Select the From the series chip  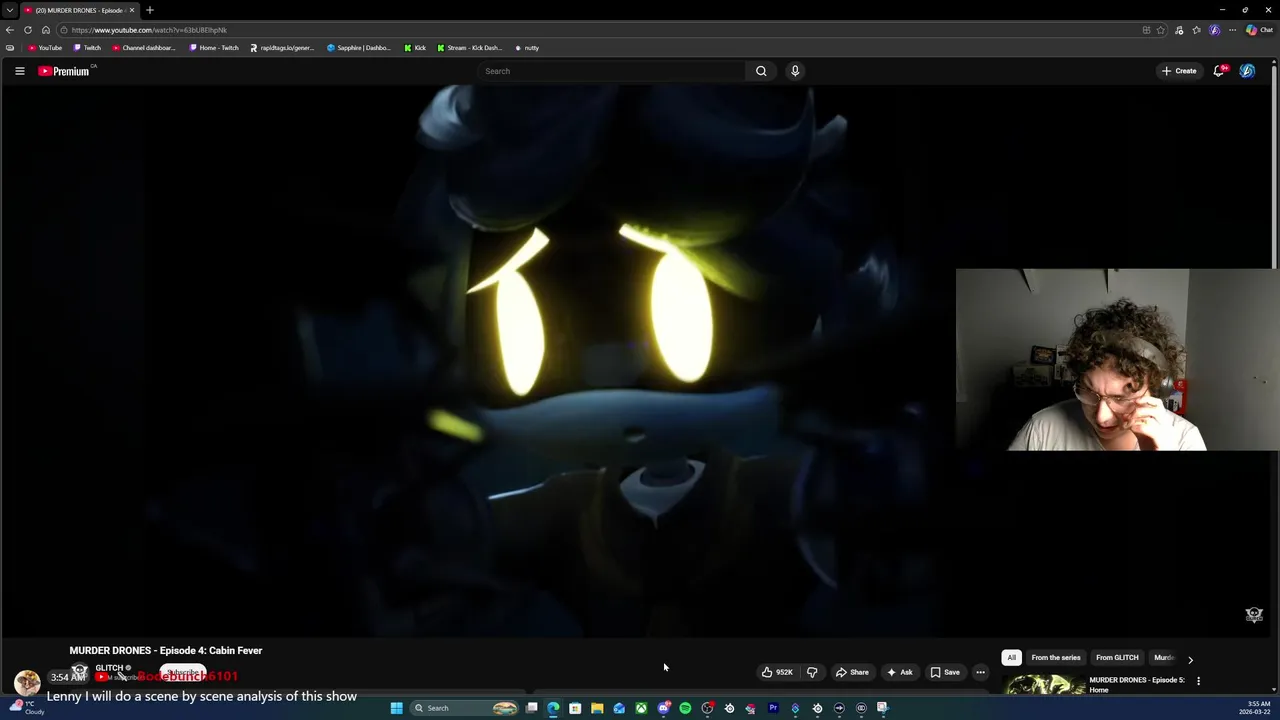pos(1056,658)
